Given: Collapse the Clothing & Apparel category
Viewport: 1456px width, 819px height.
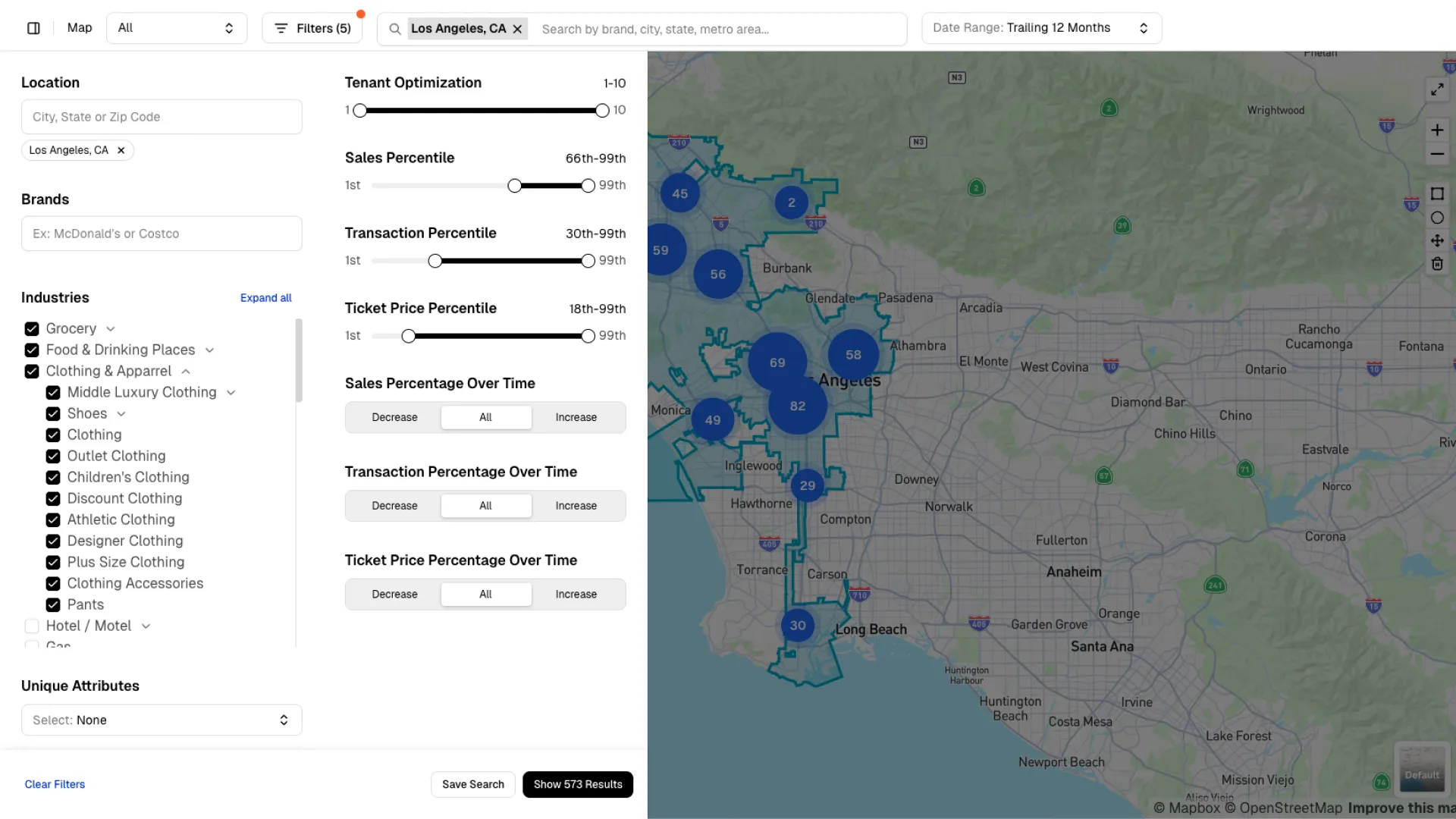Looking at the screenshot, I should (186, 371).
